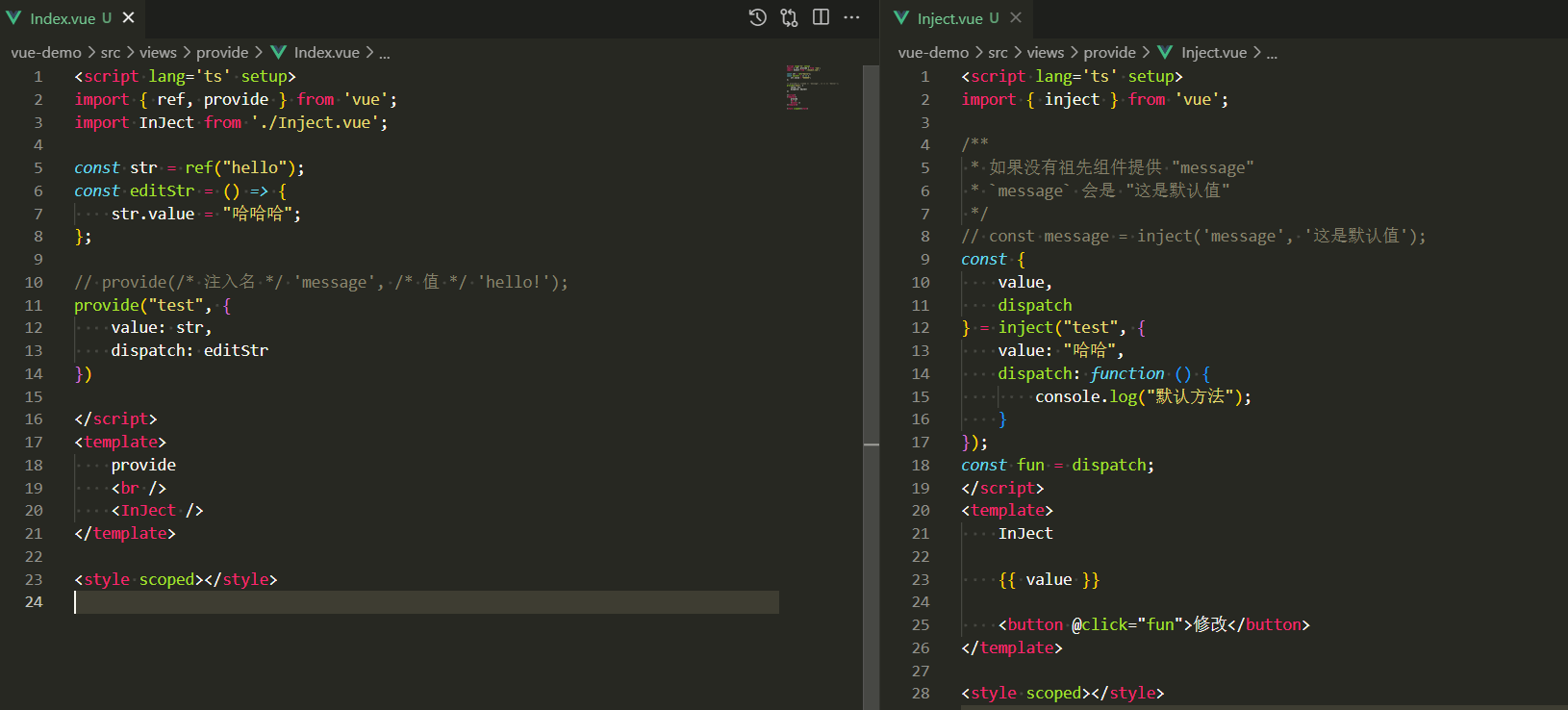This screenshot has width=1568, height=710.
Task: Select line number 25 in Inject.vue
Action: tap(921, 625)
